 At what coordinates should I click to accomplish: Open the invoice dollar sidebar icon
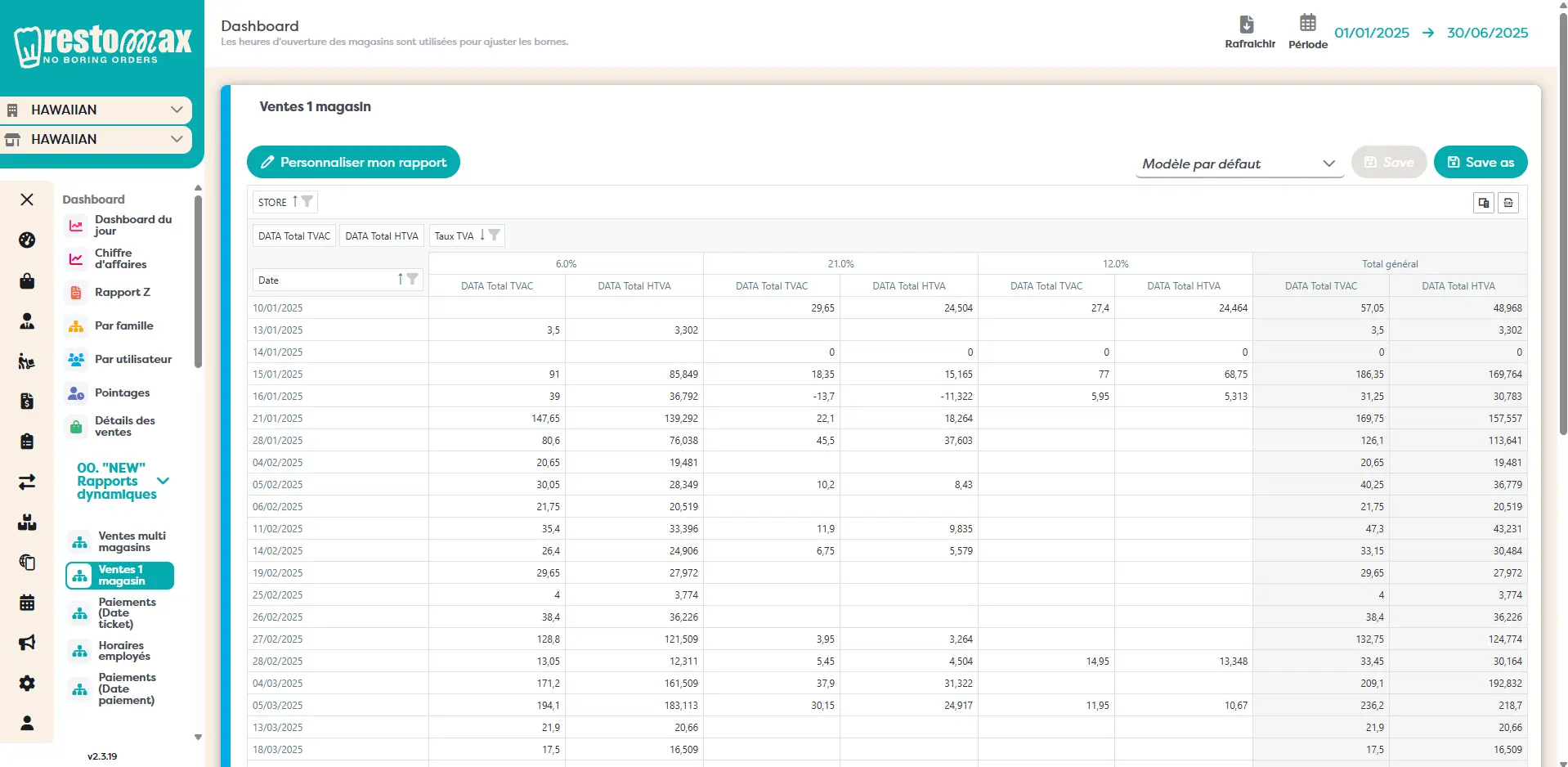coord(27,401)
